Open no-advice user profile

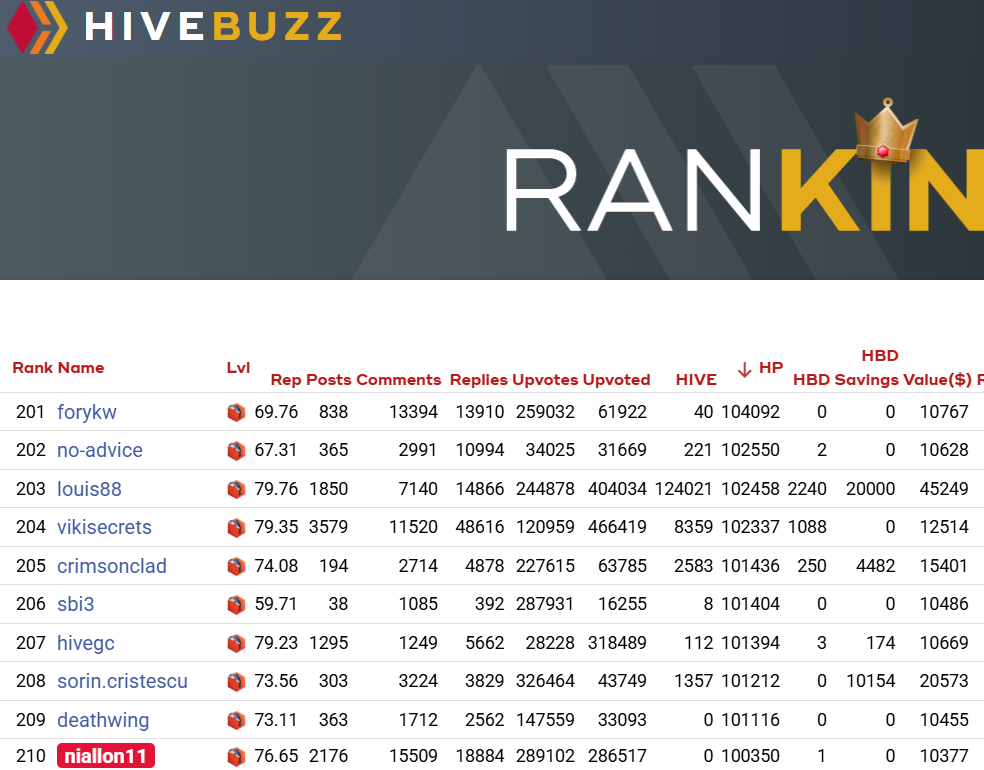(100, 450)
